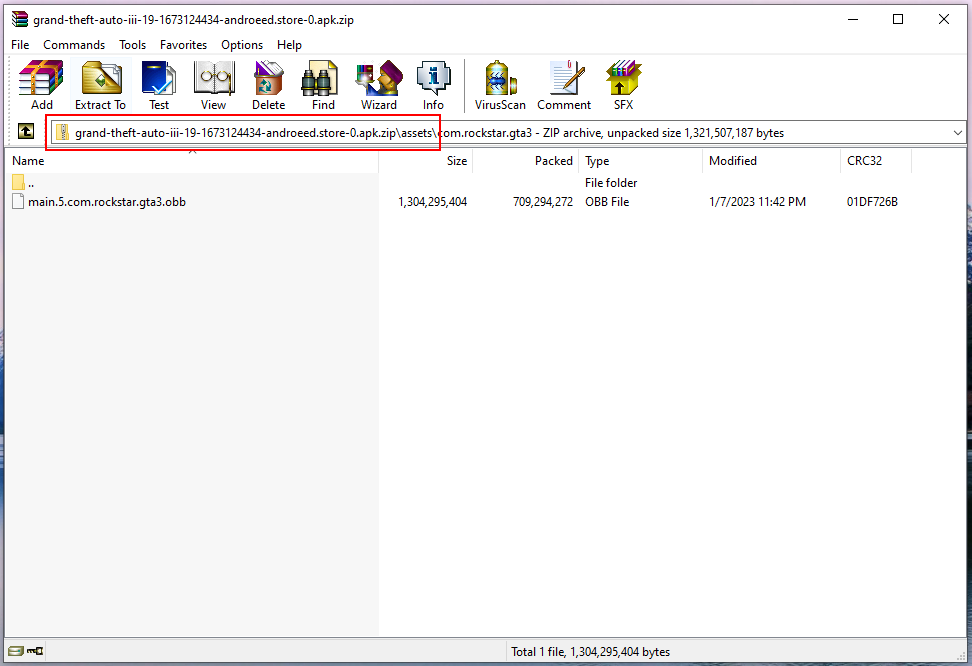The height and width of the screenshot is (666, 972).
Task: Open the View file tool
Action: 213,86
